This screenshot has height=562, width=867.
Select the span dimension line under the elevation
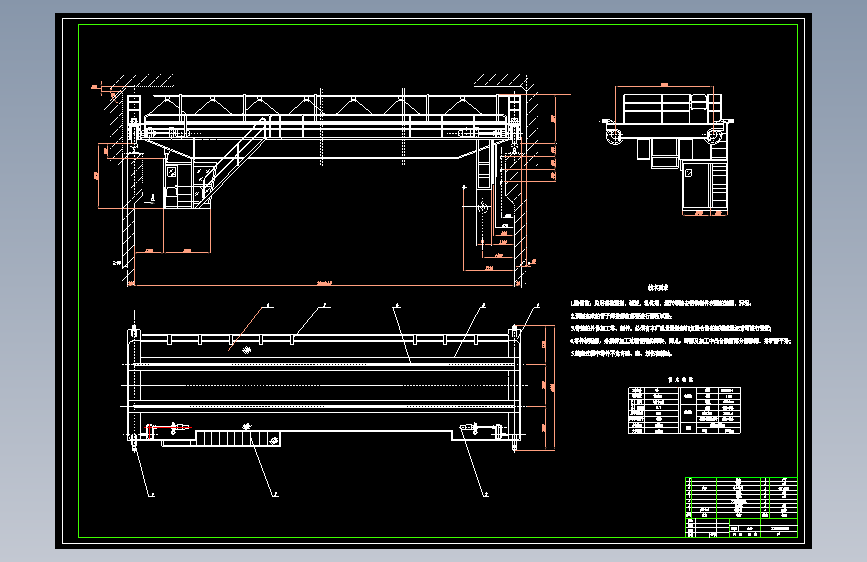click(325, 285)
